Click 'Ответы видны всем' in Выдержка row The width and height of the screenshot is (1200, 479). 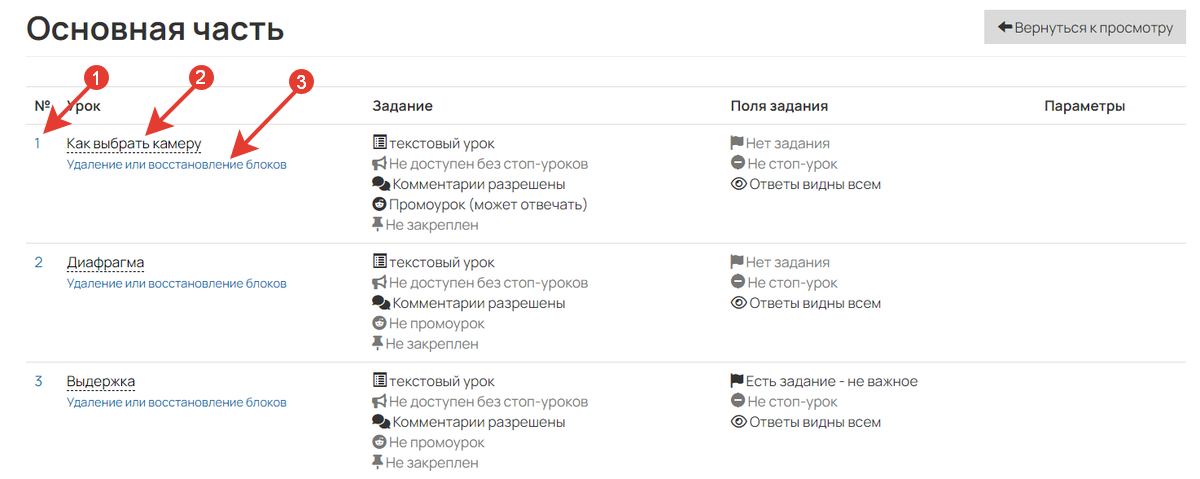(815, 422)
